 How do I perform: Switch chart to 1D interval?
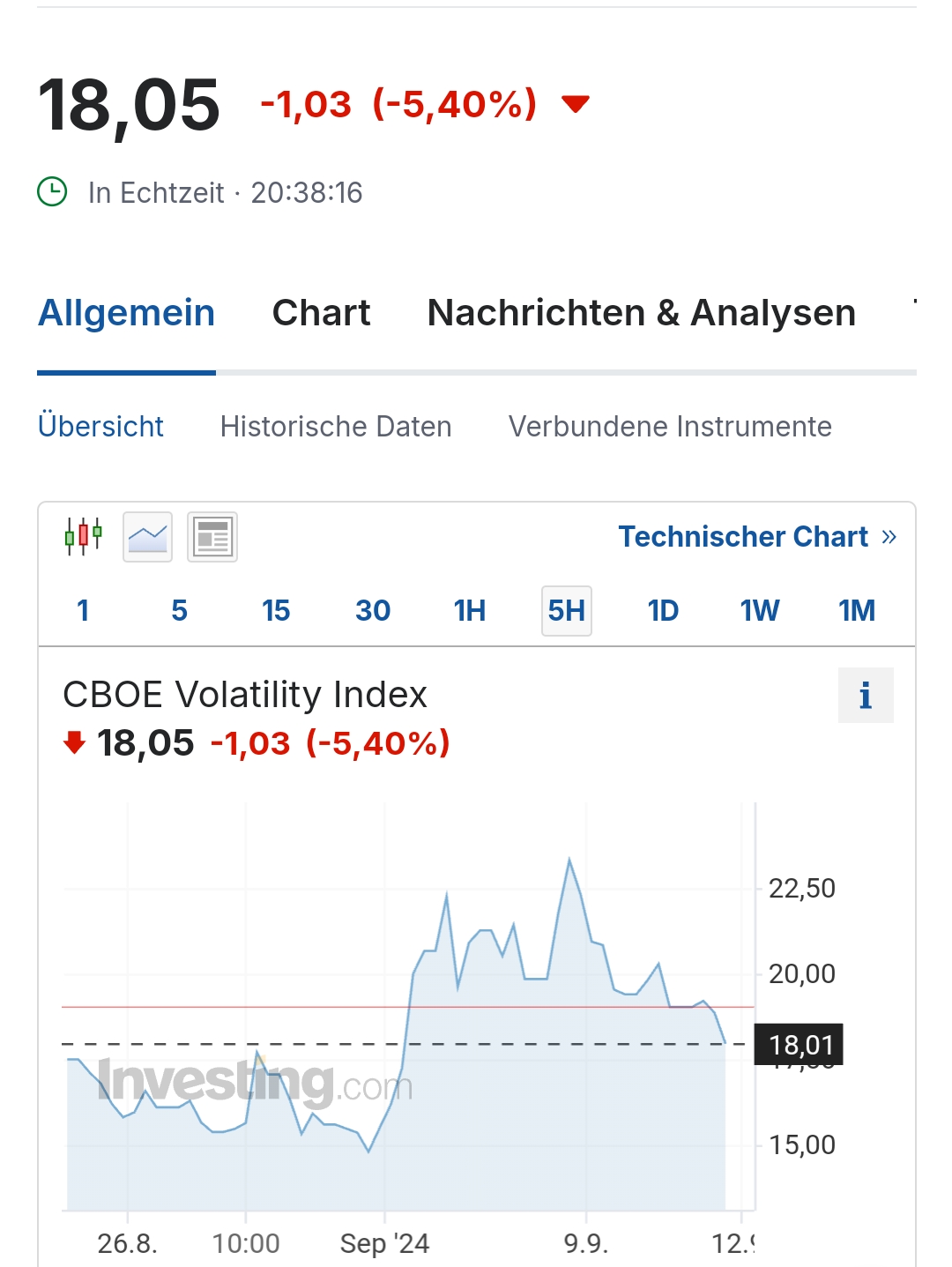click(663, 610)
